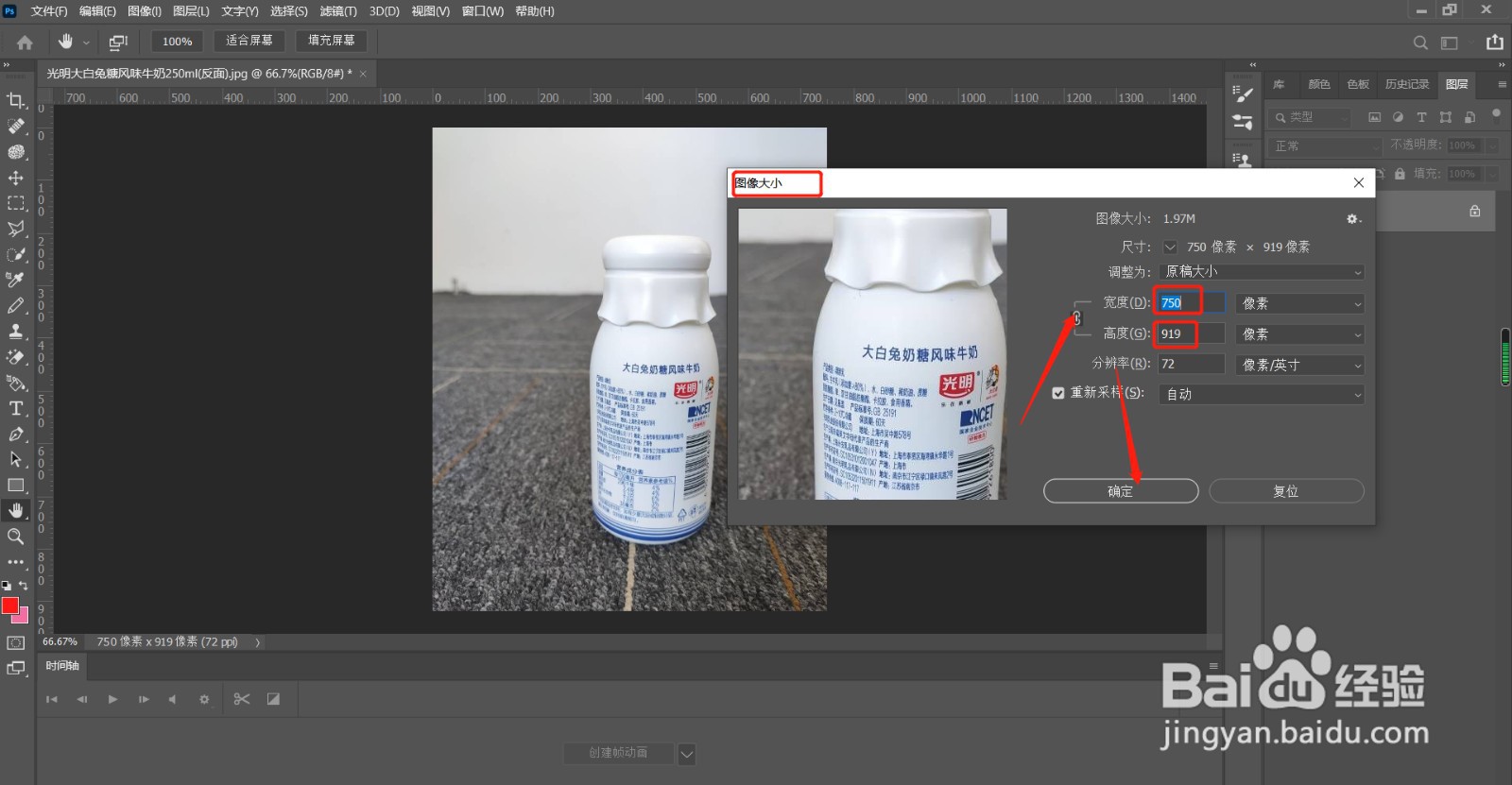This screenshot has height=785, width=1512.
Task: Select the Move tool
Action: tap(16, 178)
